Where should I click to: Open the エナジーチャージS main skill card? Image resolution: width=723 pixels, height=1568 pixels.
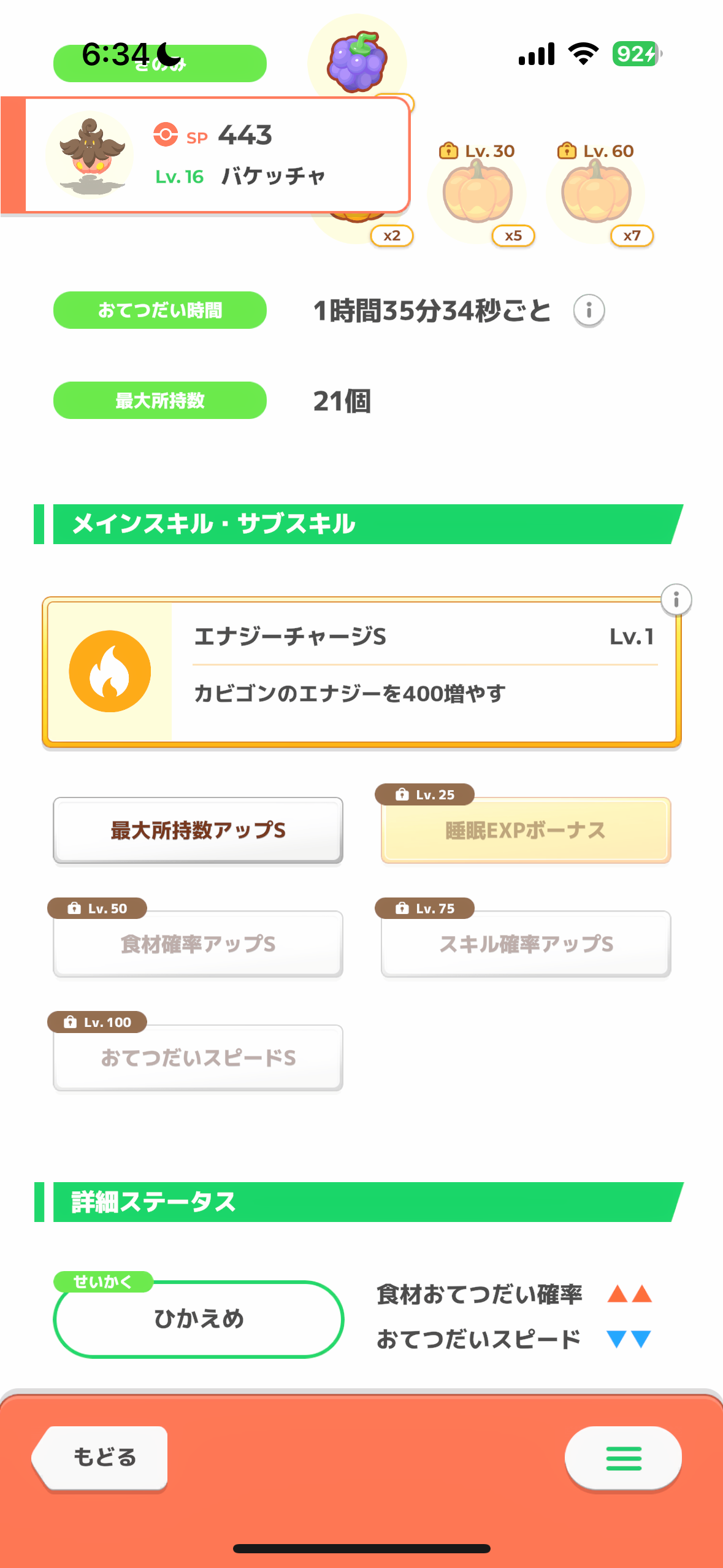pos(423,672)
